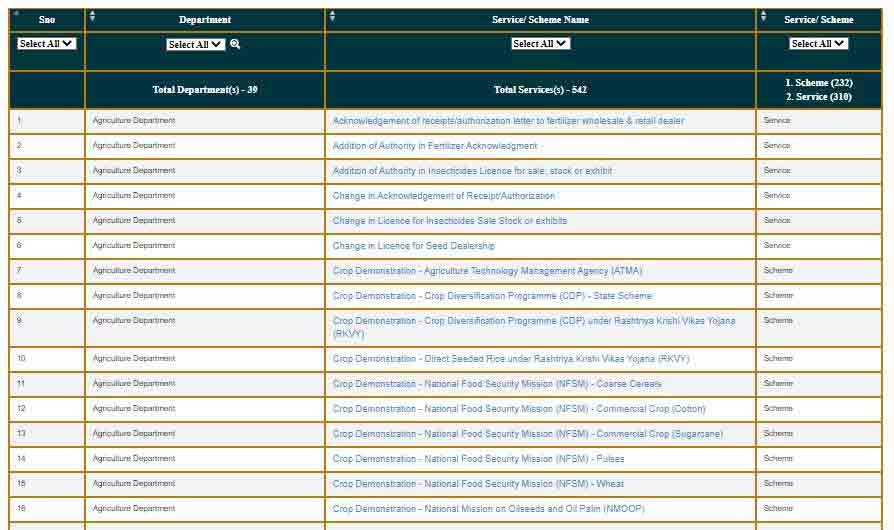Select Direct Seeded Rice under RKVY link
The width and height of the screenshot is (894, 530).
click(x=510, y=359)
